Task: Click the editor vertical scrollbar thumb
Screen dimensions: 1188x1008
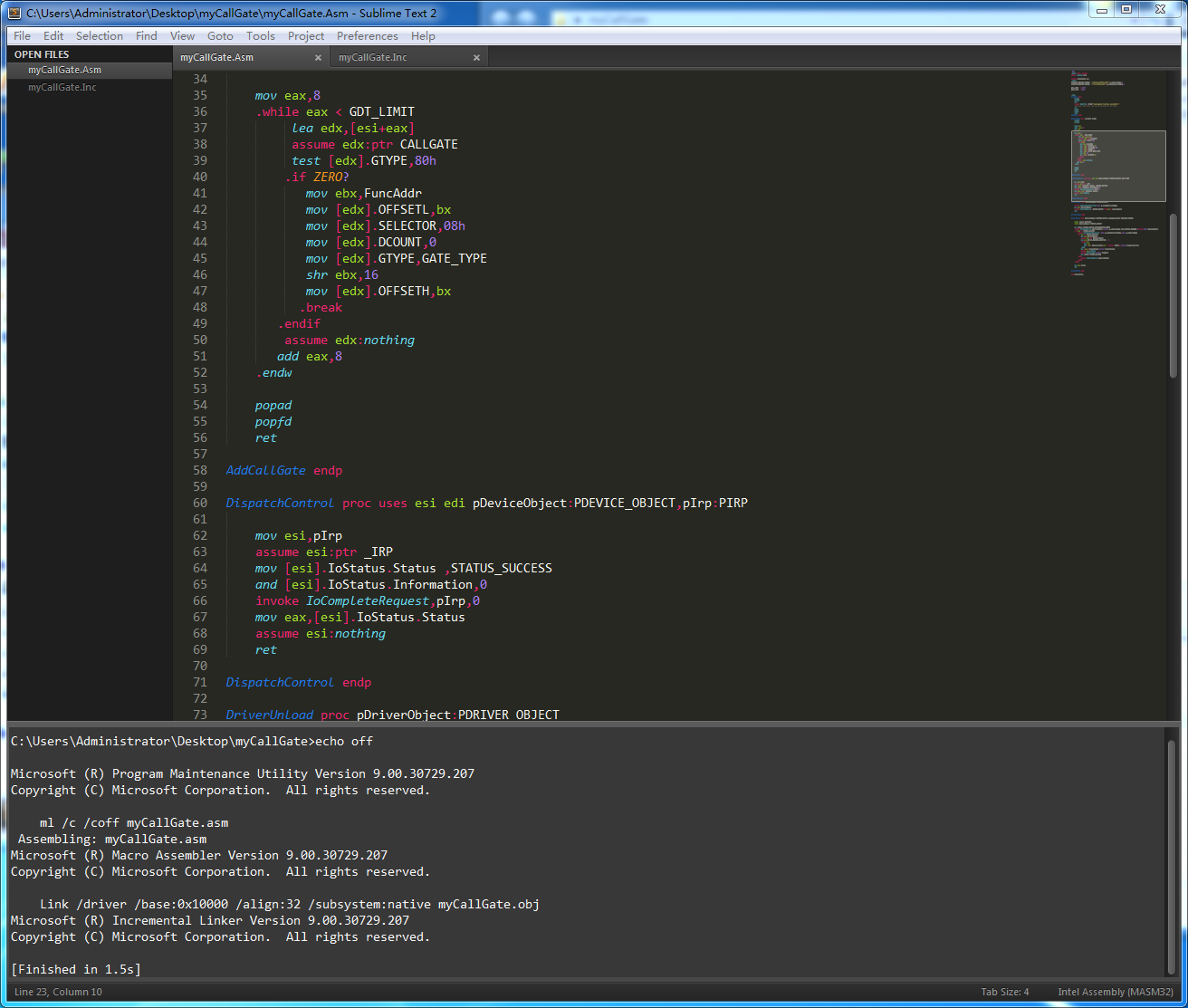Action: (1173, 295)
